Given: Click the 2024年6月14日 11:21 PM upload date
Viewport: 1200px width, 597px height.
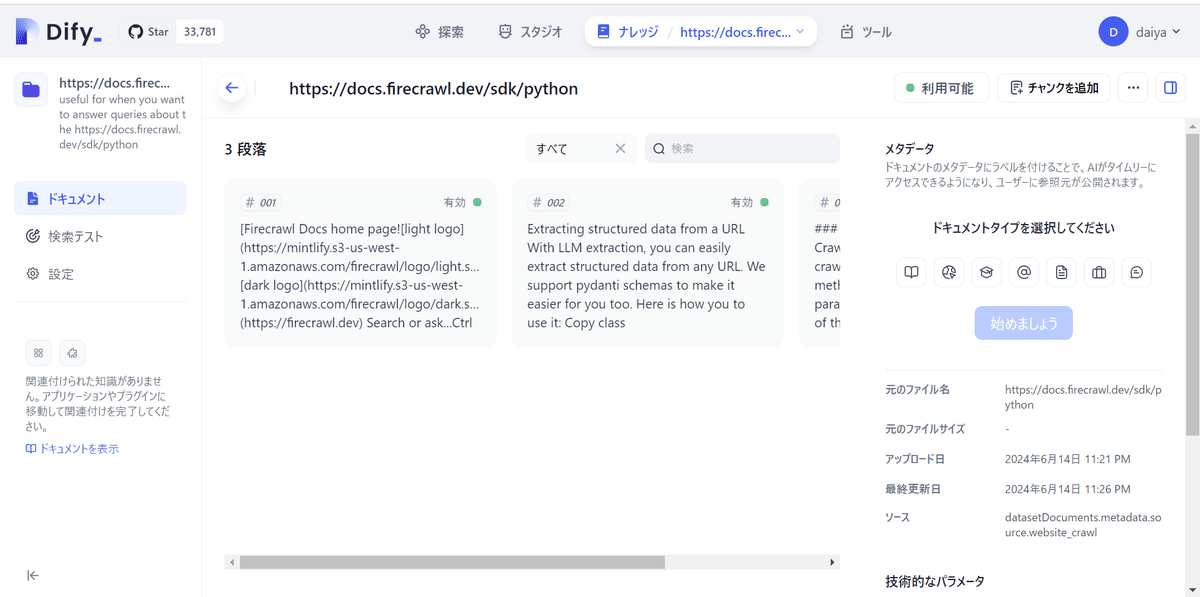Looking at the screenshot, I should pos(1067,459).
